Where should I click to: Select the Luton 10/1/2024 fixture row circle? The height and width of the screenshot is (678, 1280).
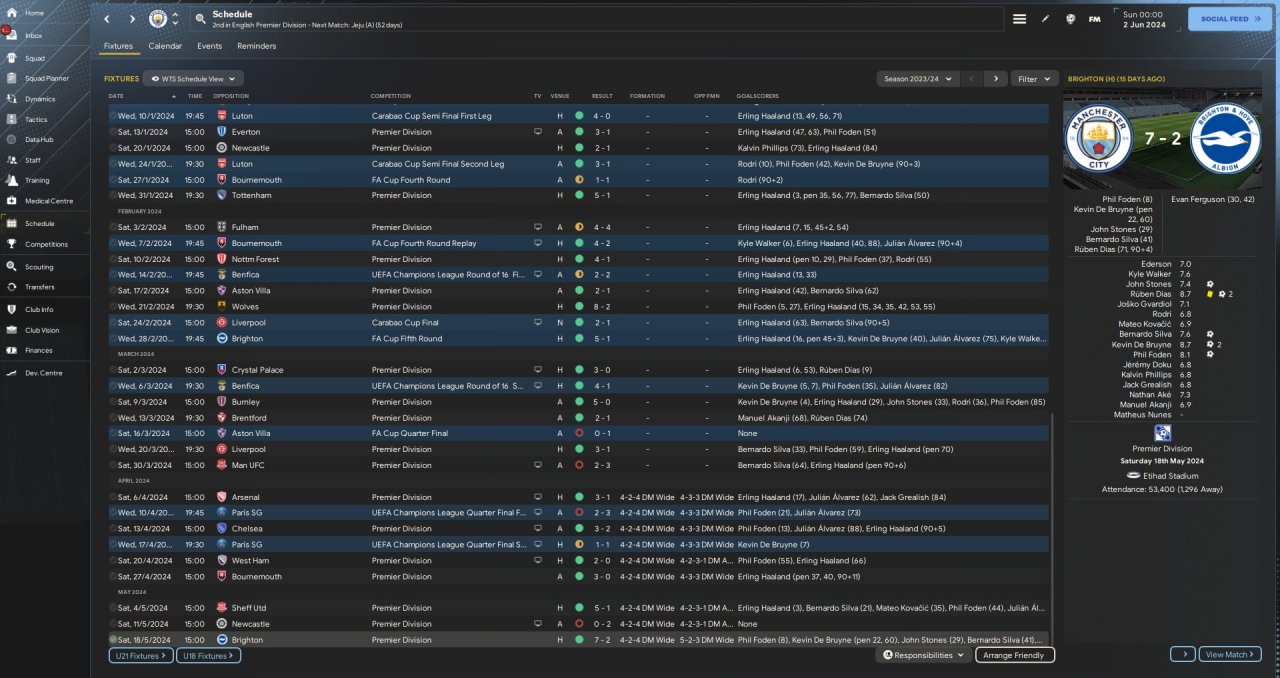pyautogui.click(x=113, y=116)
